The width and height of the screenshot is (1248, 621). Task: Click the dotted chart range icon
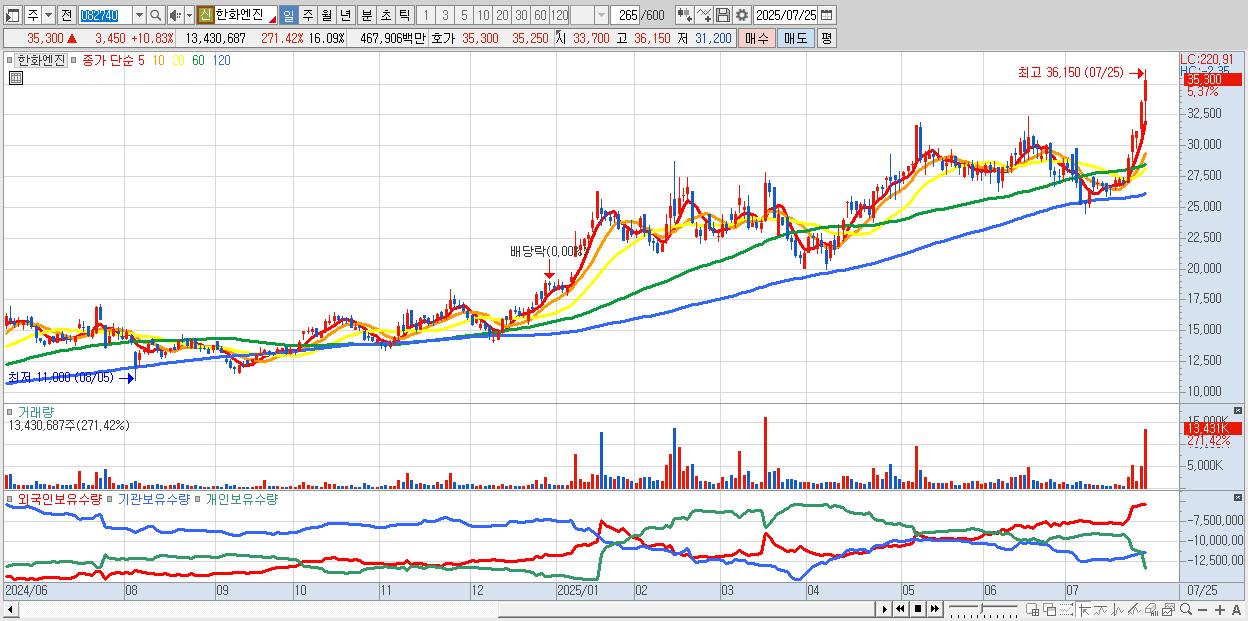coord(1066,609)
